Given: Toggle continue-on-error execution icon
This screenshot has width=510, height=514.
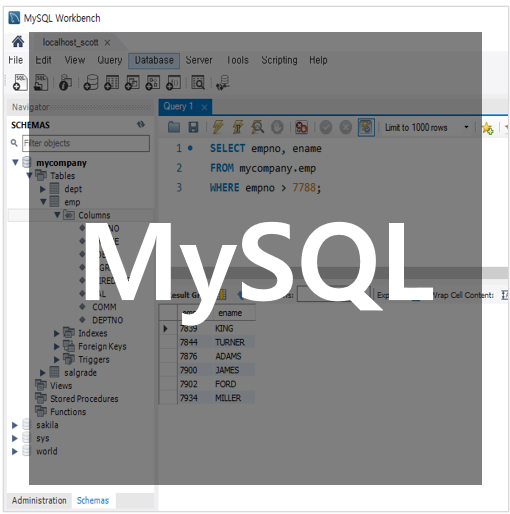Looking at the screenshot, I should (301, 127).
